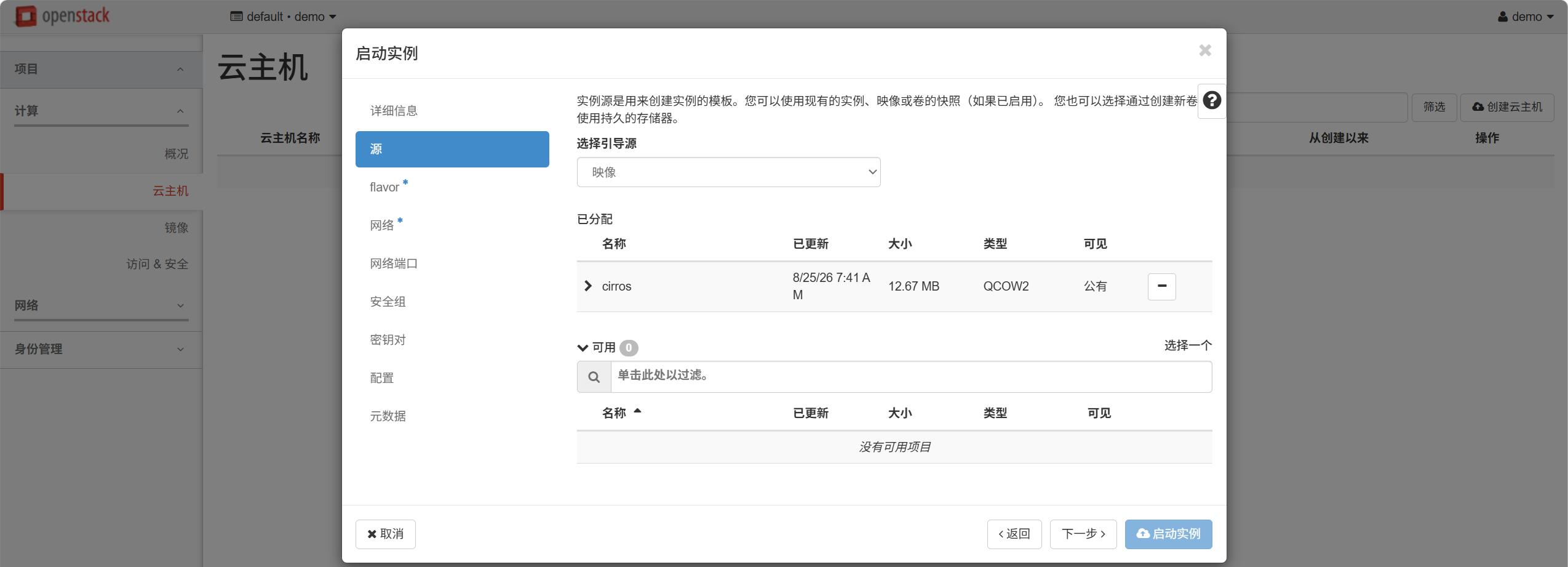Click the 大小 header in available table
The width and height of the screenshot is (1568, 567).
900,413
